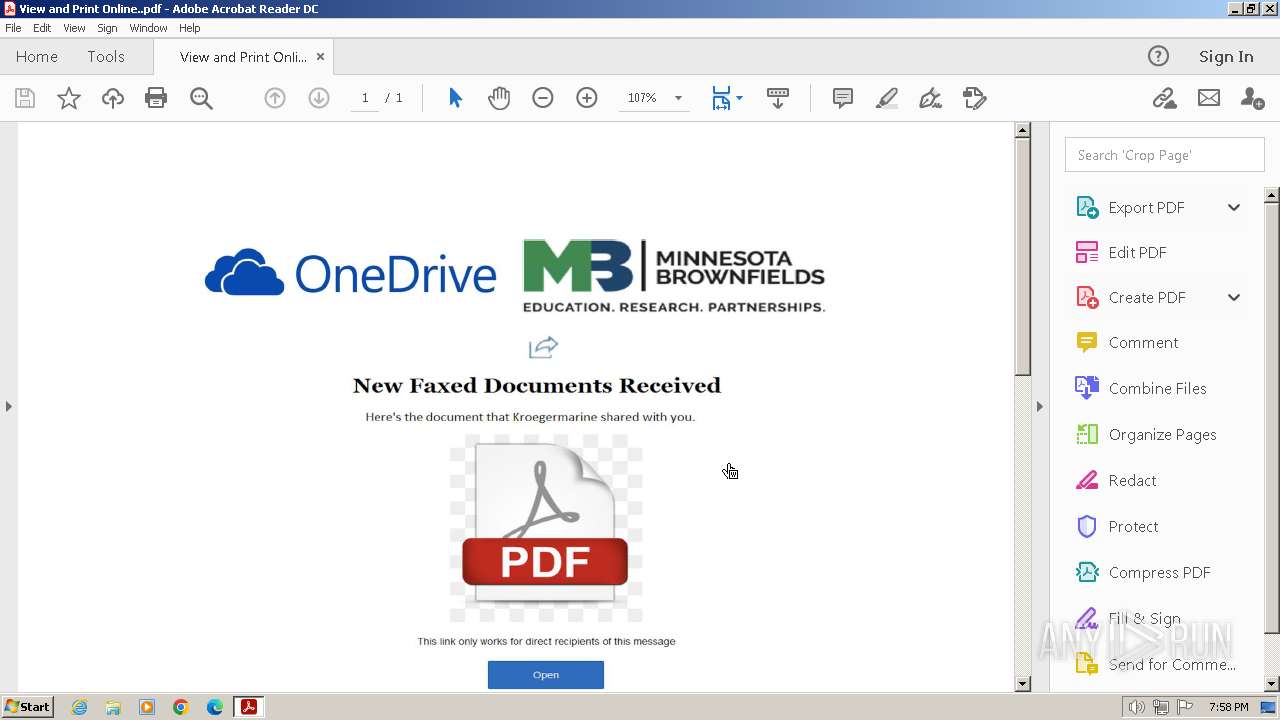
Task: Expand the Export PDF chevron
Action: click(1234, 208)
